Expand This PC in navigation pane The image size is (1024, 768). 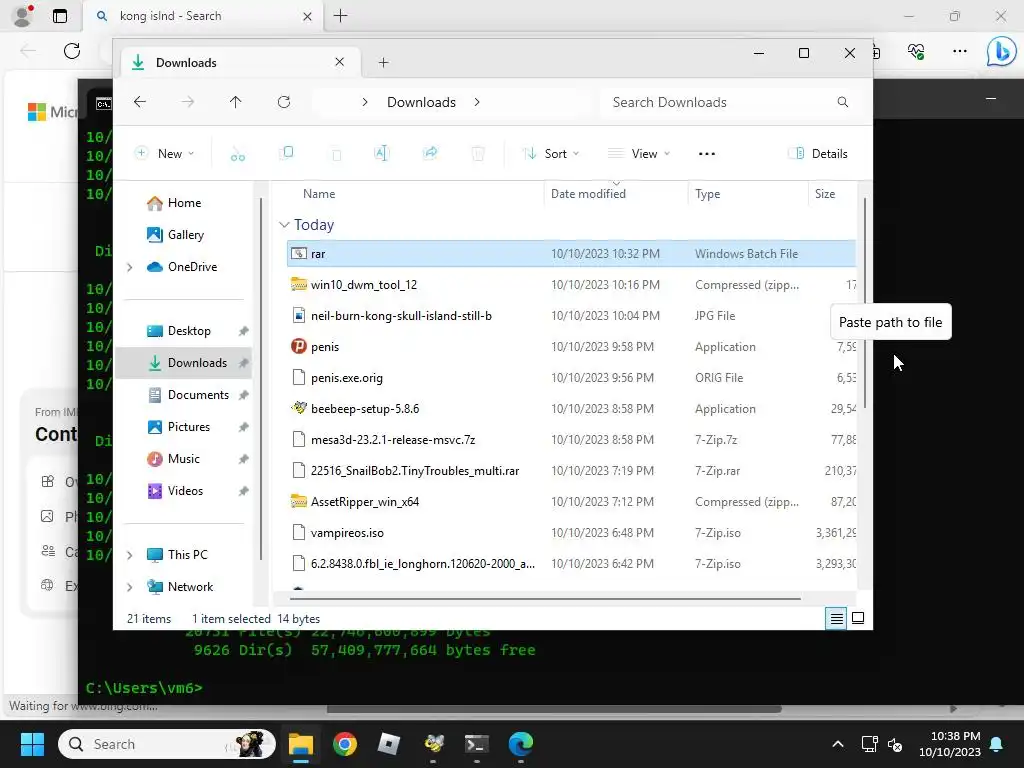tap(129, 555)
